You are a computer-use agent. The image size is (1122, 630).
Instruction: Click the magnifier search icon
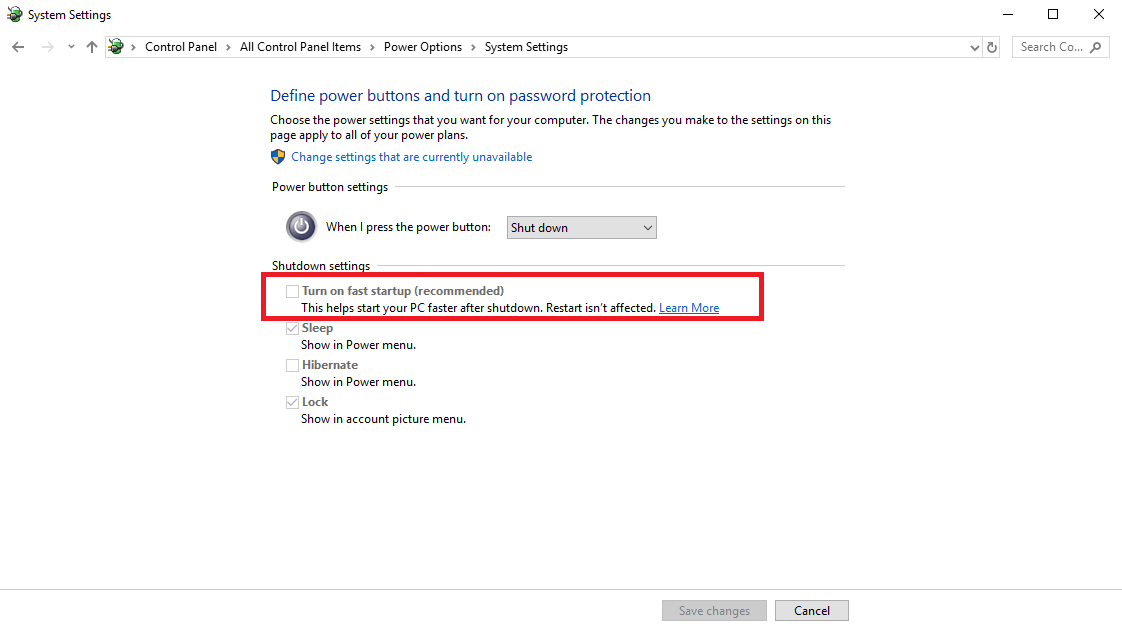point(1095,46)
